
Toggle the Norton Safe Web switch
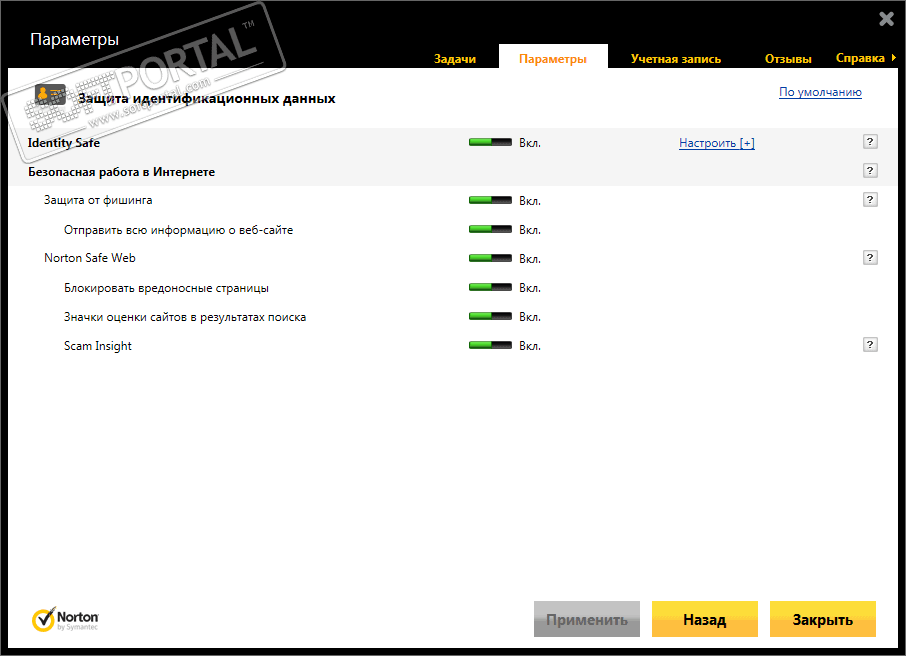coord(490,258)
